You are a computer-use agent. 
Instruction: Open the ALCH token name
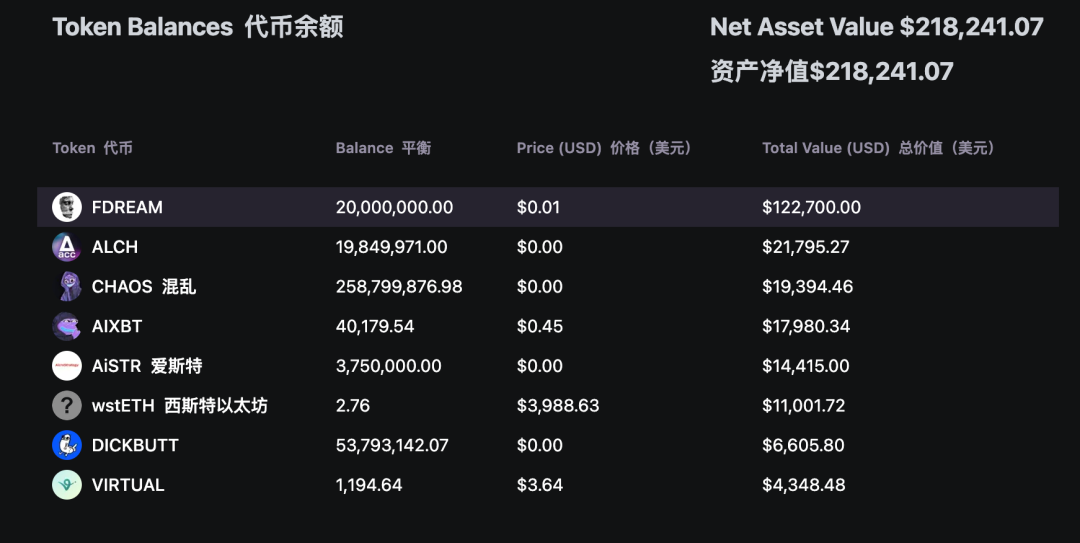pos(115,247)
